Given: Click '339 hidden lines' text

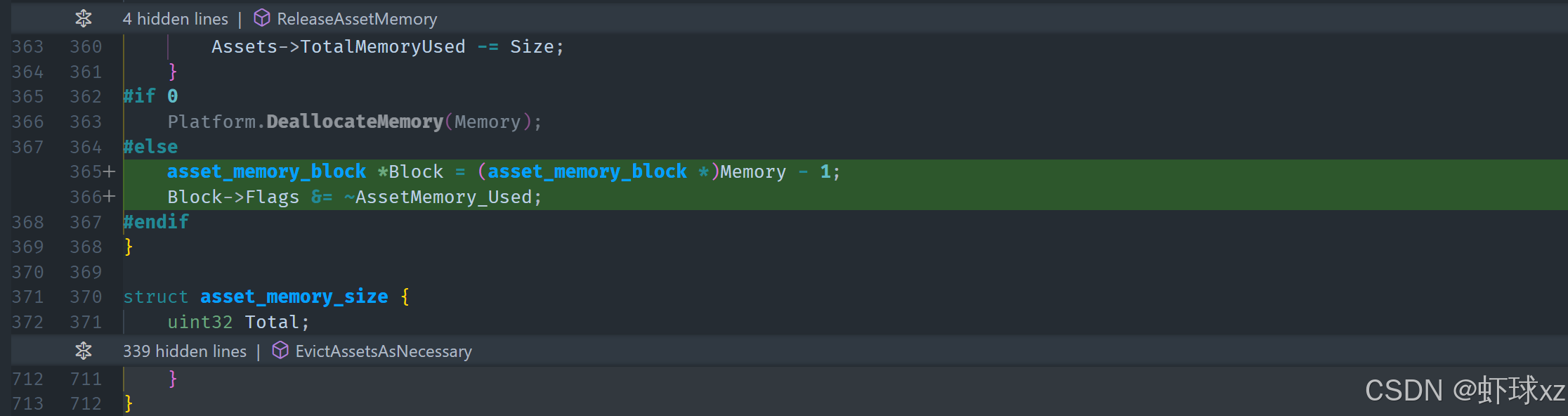Looking at the screenshot, I should pos(185,351).
